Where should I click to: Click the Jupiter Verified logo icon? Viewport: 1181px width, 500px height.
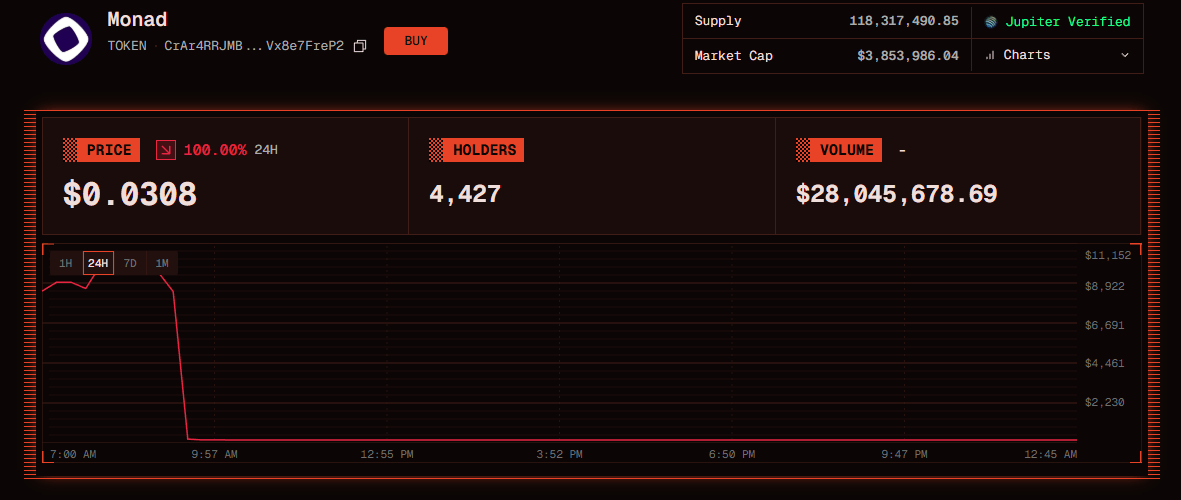click(x=991, y=22)
